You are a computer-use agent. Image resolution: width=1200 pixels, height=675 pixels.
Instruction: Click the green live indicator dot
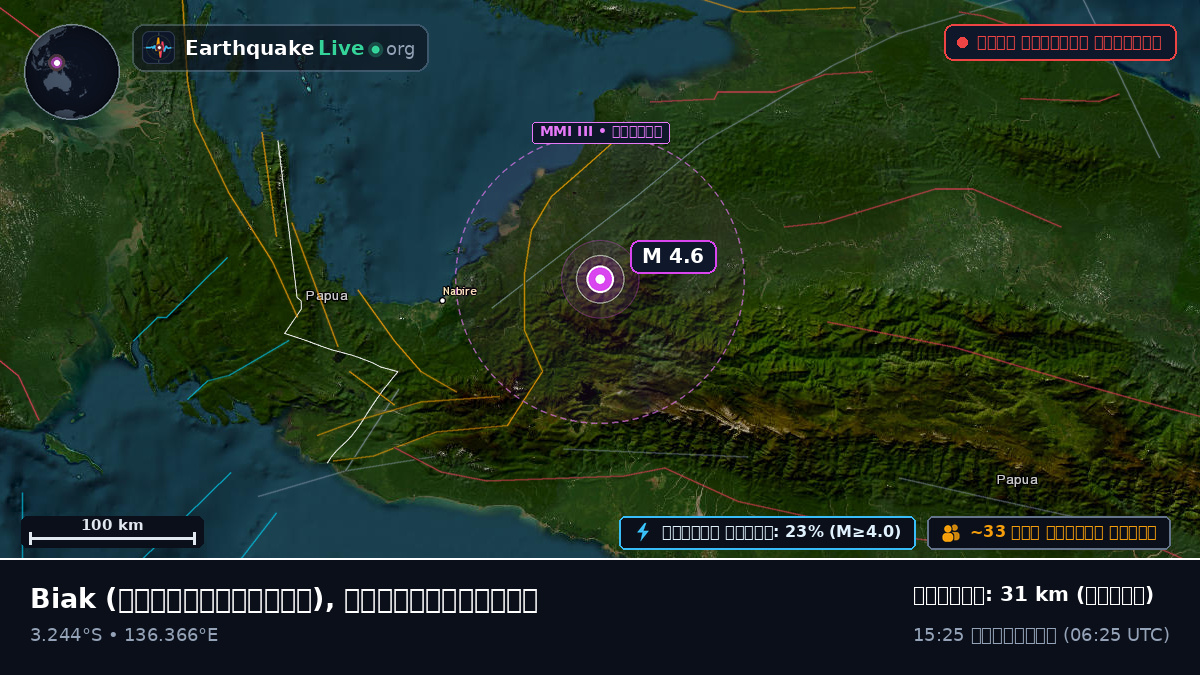(375, 49)
